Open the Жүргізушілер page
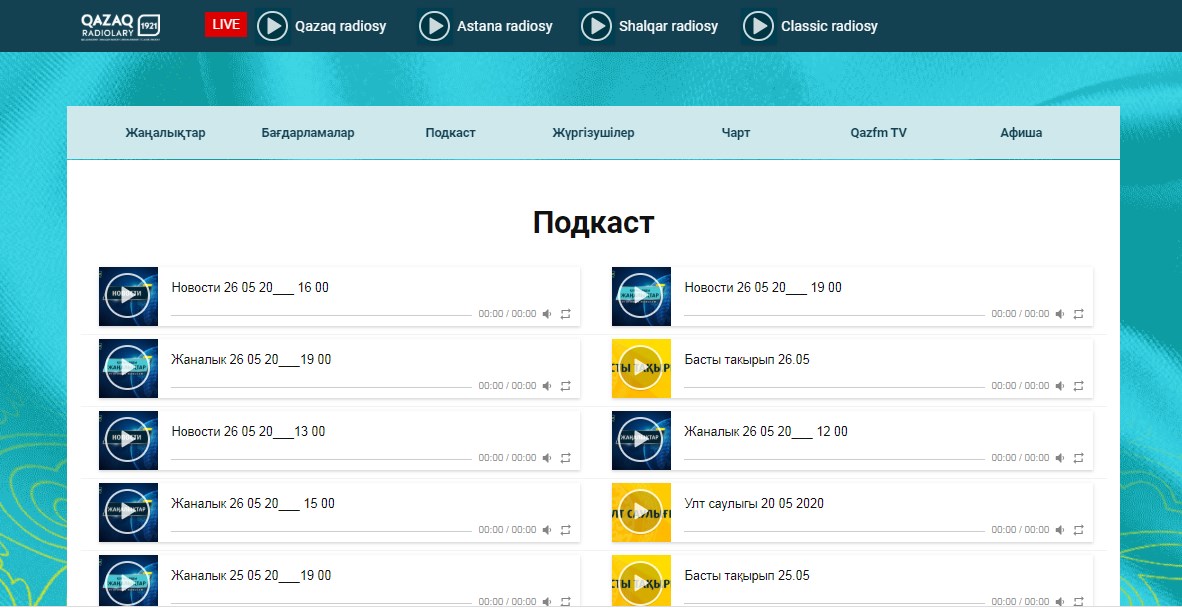This screenshot has height=608, width=1182. (593, 133)
